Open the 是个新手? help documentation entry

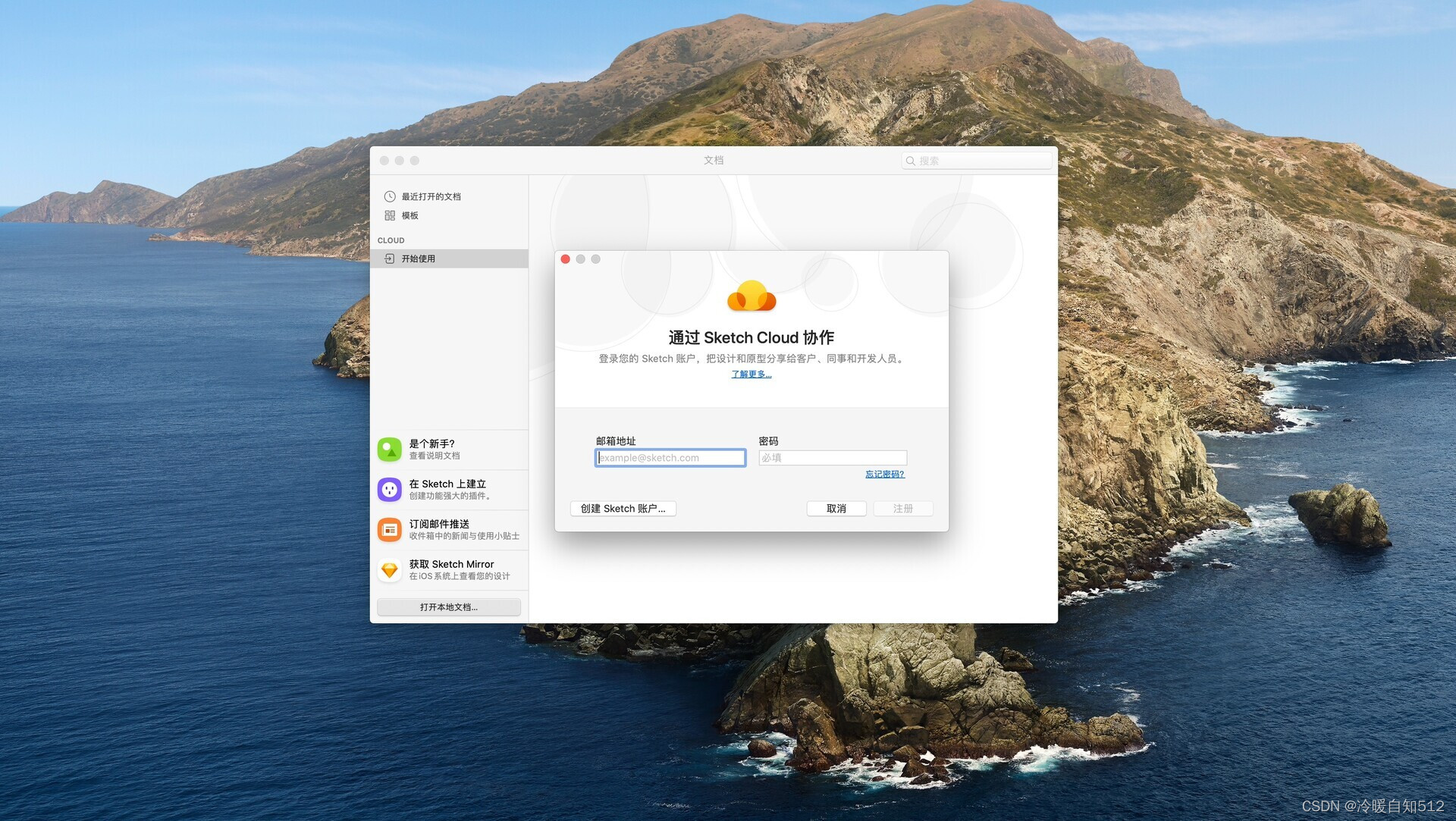pos(449,450)
